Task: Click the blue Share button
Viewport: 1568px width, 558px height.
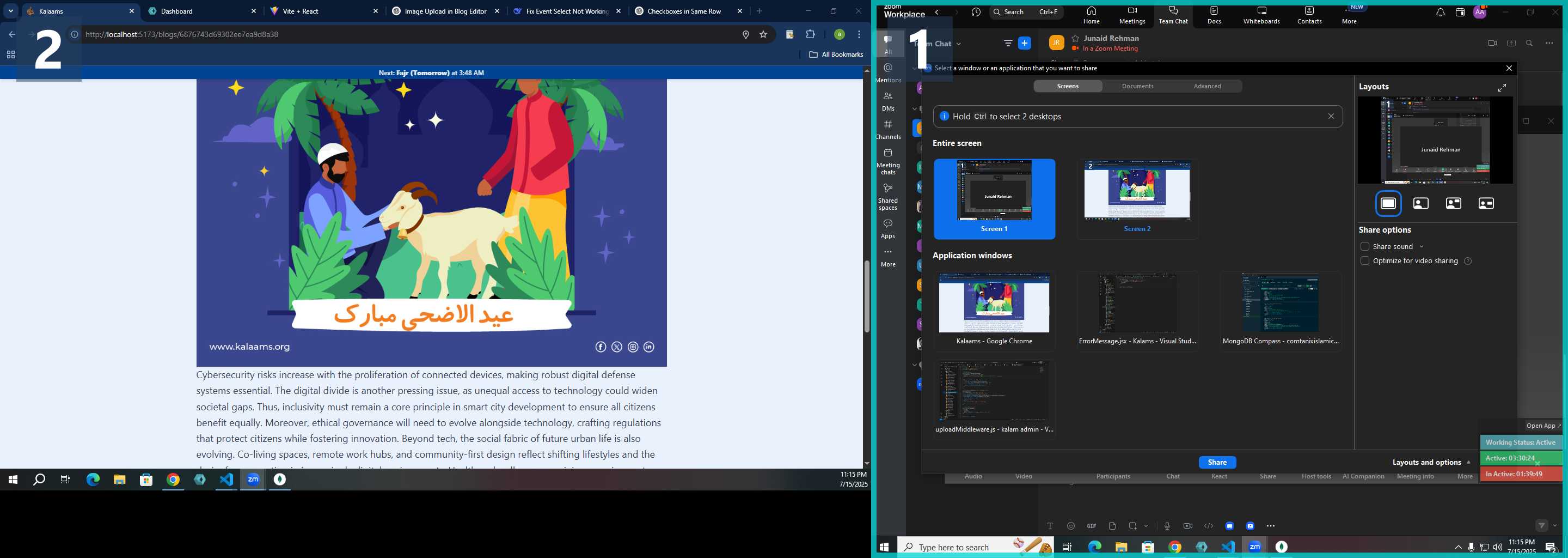Action: pyautogui.click(x=1217, y=462)
